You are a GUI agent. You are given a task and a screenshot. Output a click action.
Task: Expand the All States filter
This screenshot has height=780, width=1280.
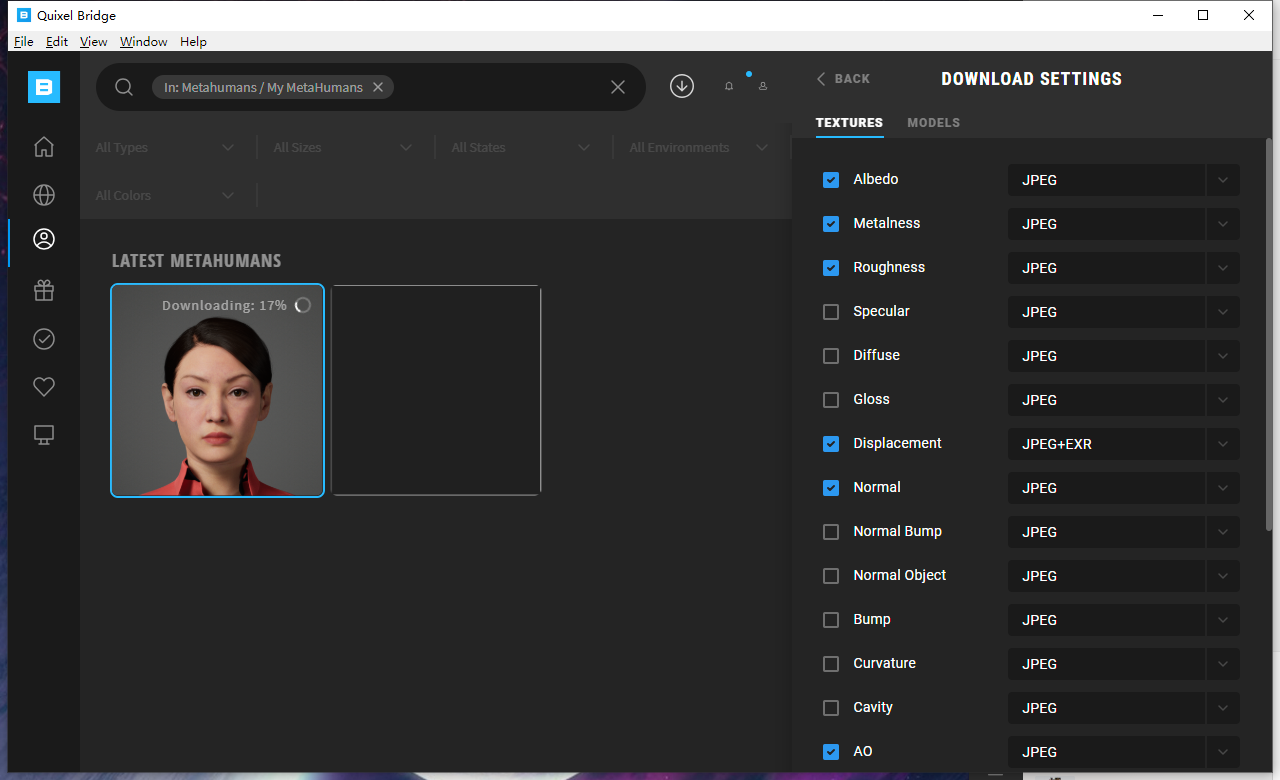(x=521, y=148)
